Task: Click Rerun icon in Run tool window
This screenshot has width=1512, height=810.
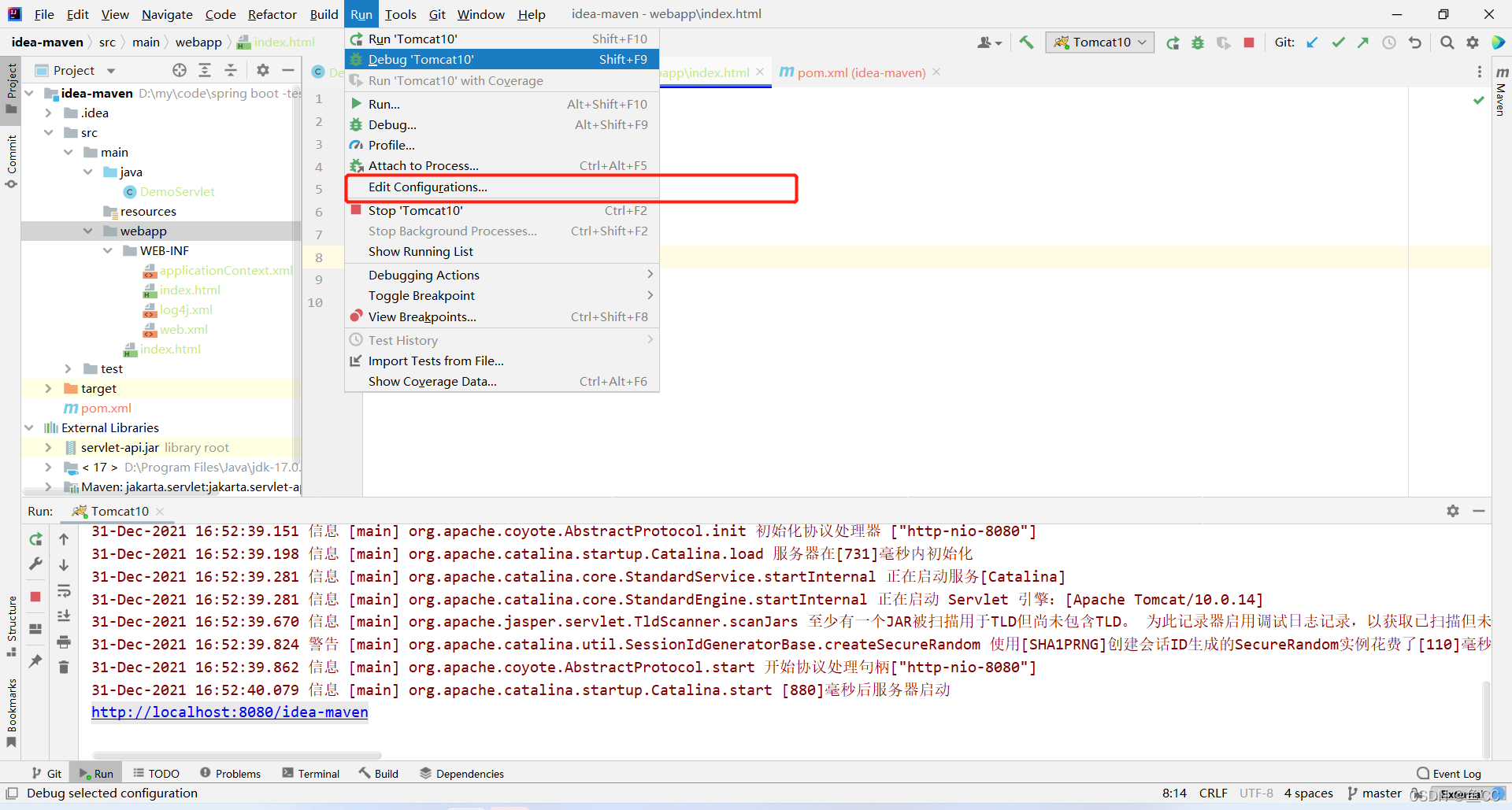Action: (x=35, y=539)
